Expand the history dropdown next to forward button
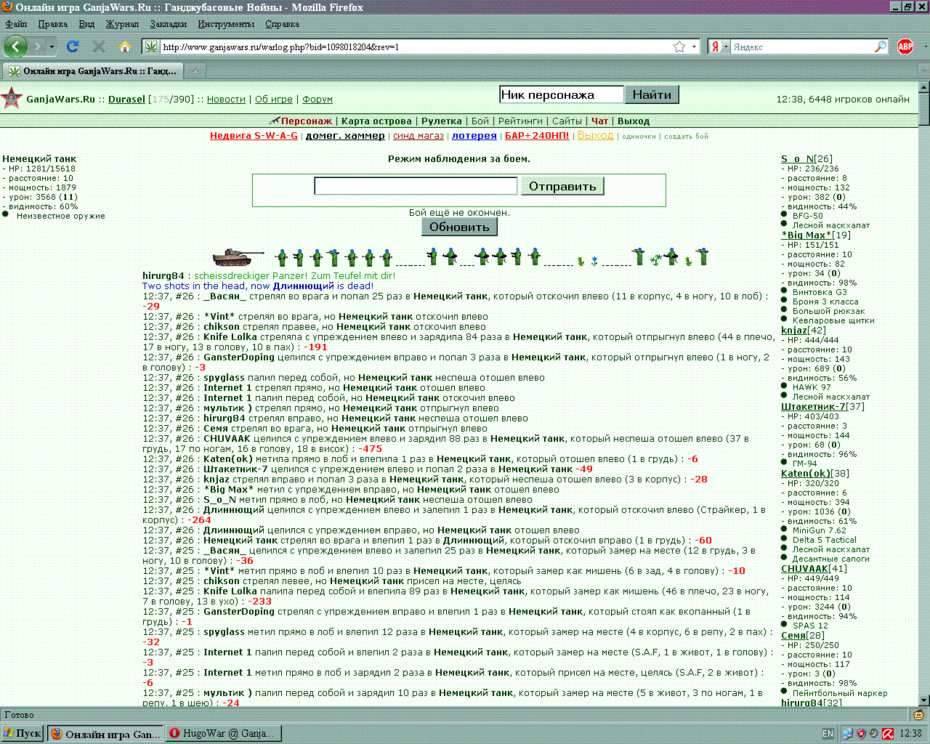Screen dimensions: 930x744 52,46
